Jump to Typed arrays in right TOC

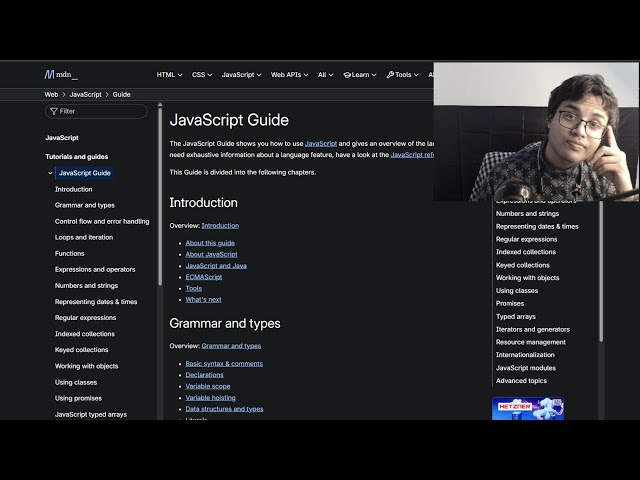tap(516, 316)
